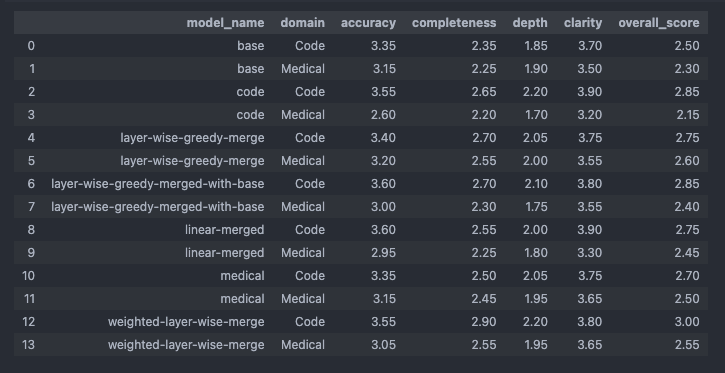
Task: Click model name 'medical' in row 11
Action: tap(242, 299)
